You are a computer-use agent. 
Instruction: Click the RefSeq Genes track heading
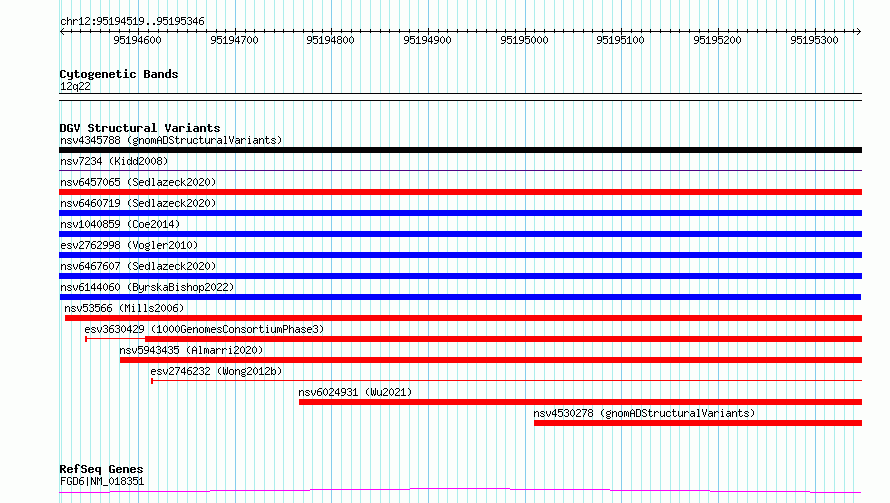[x=101, y=469]
